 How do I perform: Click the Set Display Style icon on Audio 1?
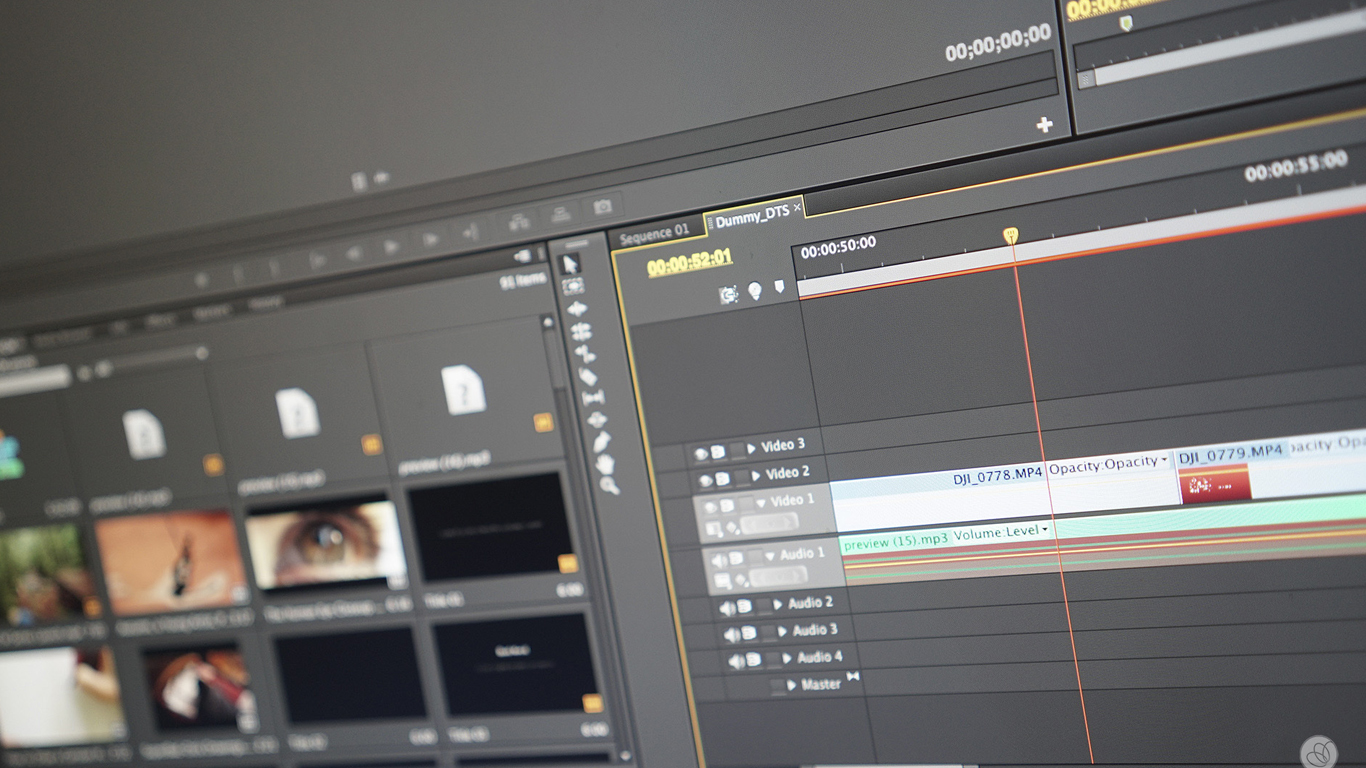722,581
